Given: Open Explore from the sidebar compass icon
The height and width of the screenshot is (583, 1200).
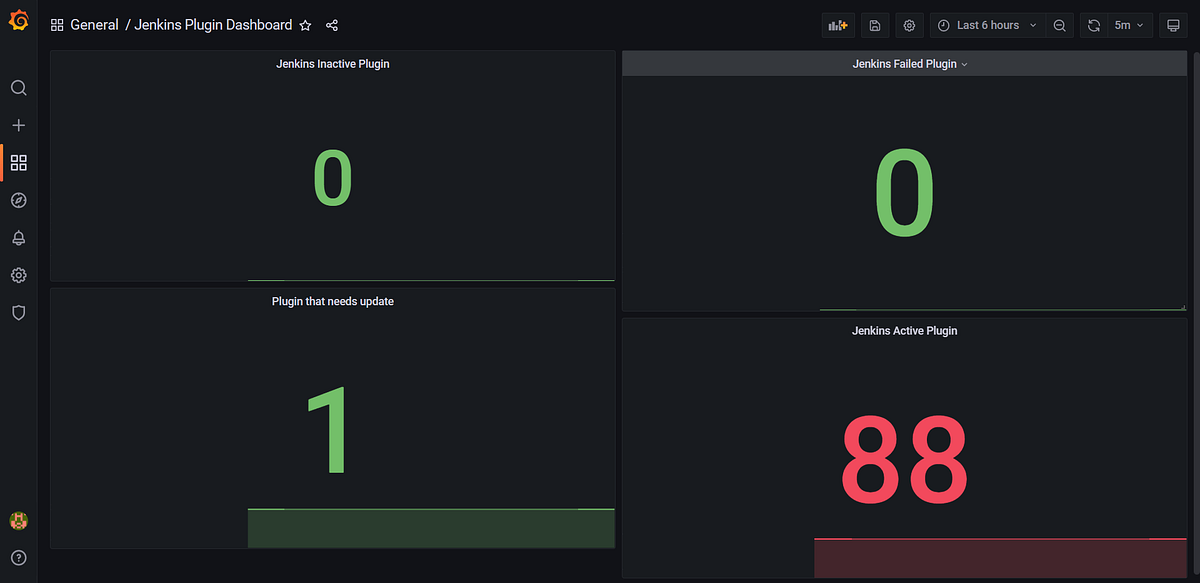Looking at the screenshot, I should 18,200.
